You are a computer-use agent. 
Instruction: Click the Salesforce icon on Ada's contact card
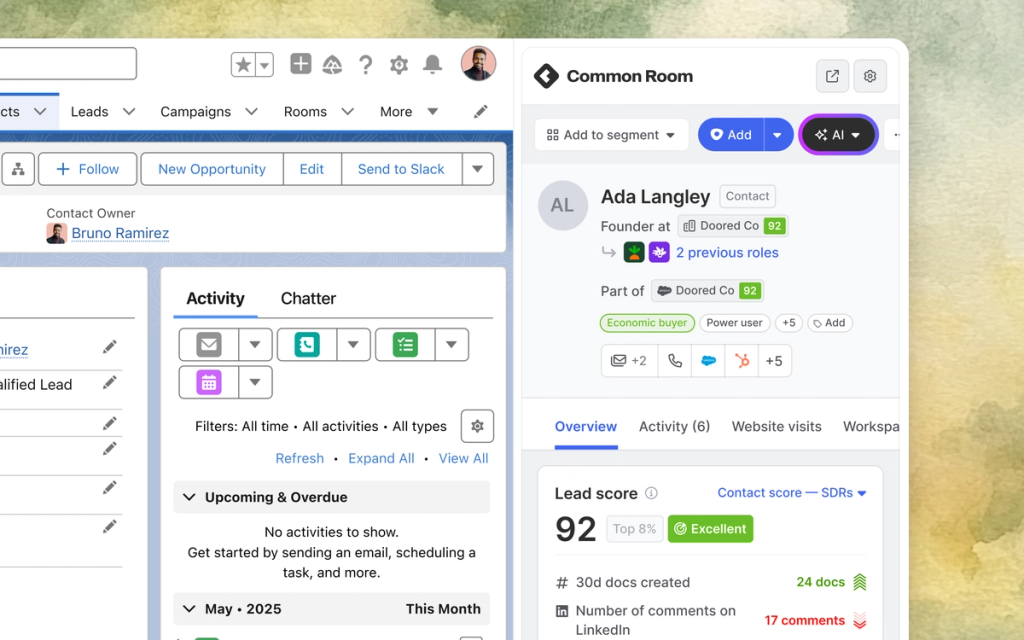pos(708,360)
